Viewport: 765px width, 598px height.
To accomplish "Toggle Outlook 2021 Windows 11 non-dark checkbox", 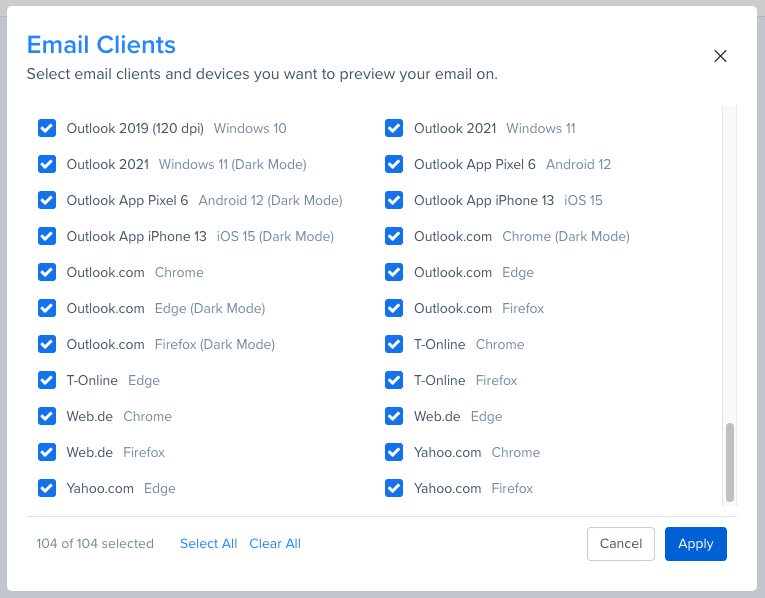I will 394,128.
